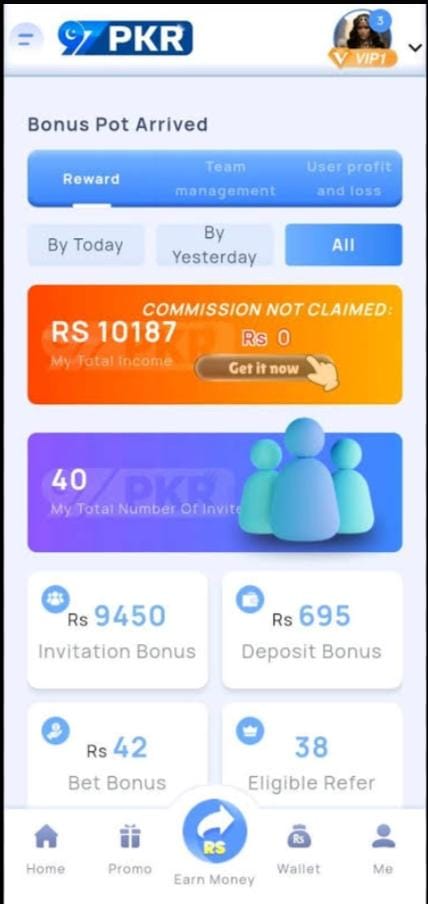Open User profit and loss tab
Viewport: 428px width, 904px height.
pos(348,179)
